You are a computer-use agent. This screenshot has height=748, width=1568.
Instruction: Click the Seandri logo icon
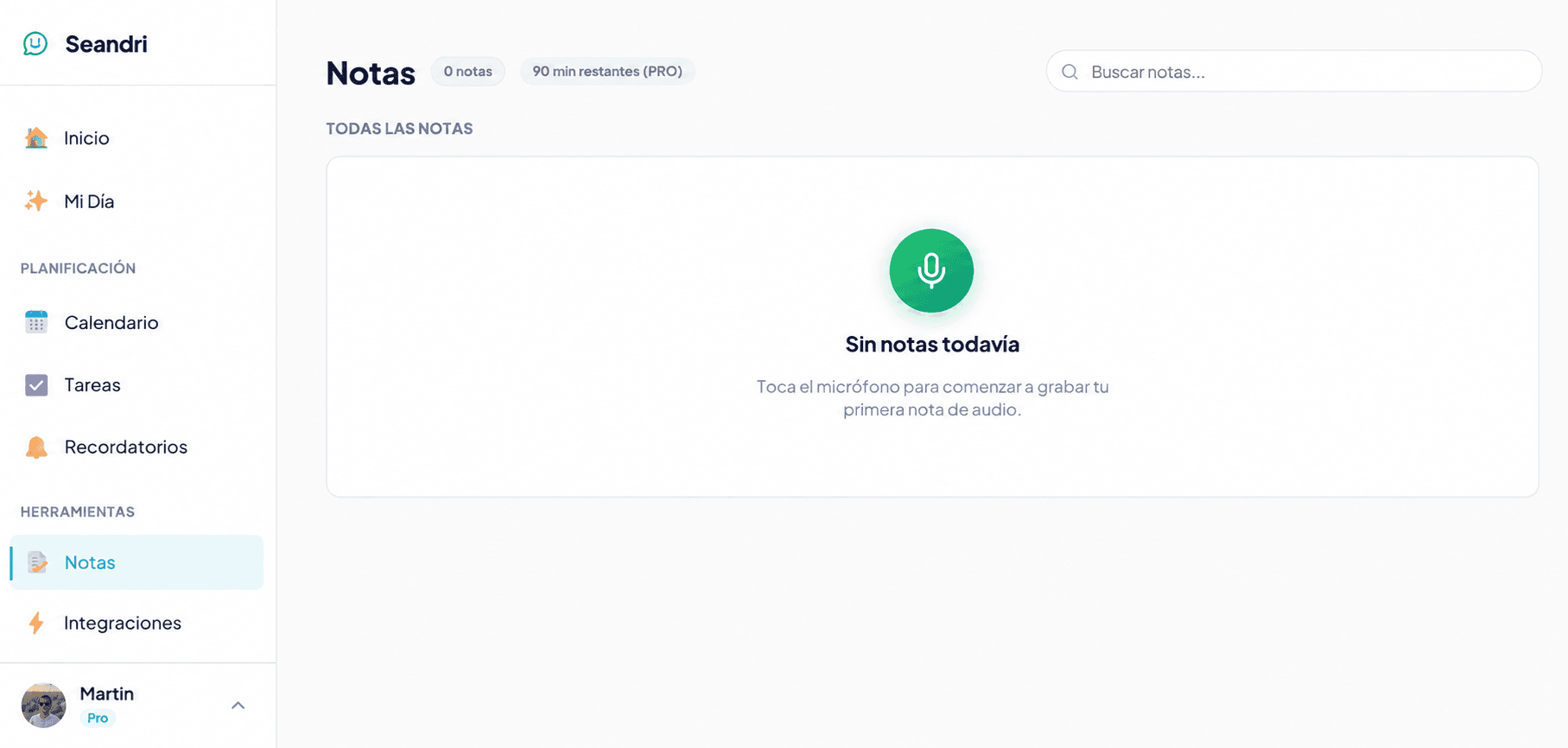pyautogui.click(x=35, y=43)
